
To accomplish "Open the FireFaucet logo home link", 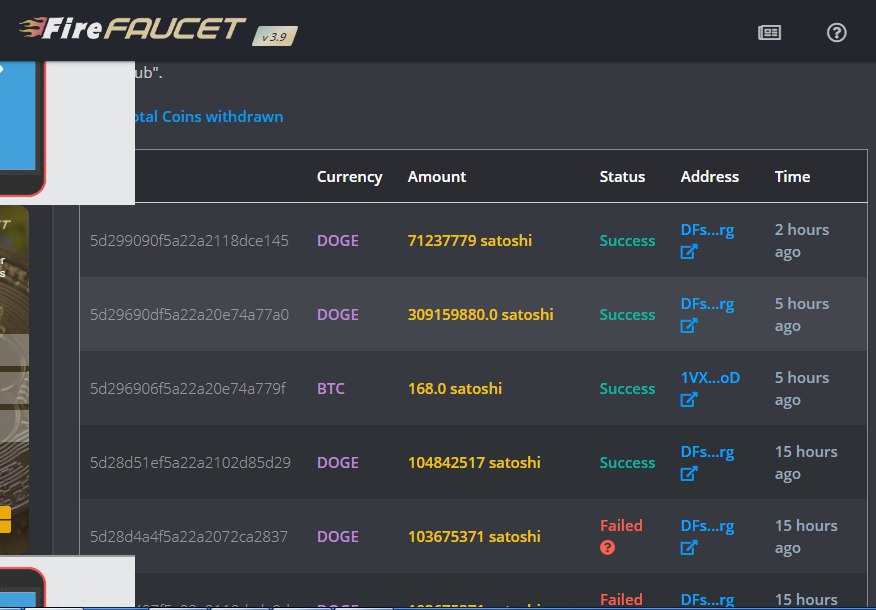I will pyautogui.click(x=133, y=28).
